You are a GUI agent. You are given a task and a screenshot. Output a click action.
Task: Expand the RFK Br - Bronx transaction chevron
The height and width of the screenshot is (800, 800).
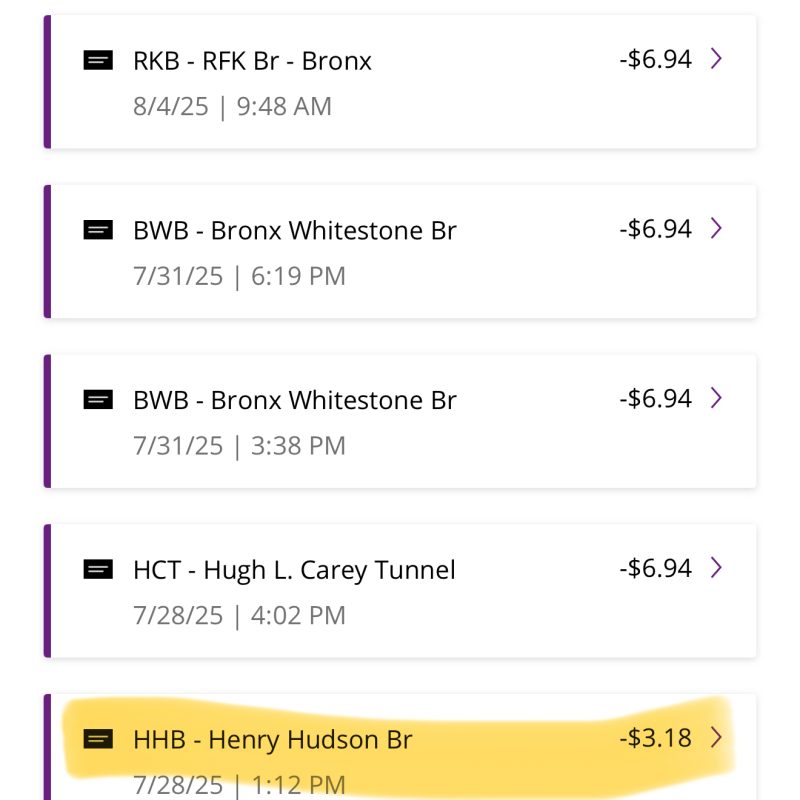coord(716,59)
